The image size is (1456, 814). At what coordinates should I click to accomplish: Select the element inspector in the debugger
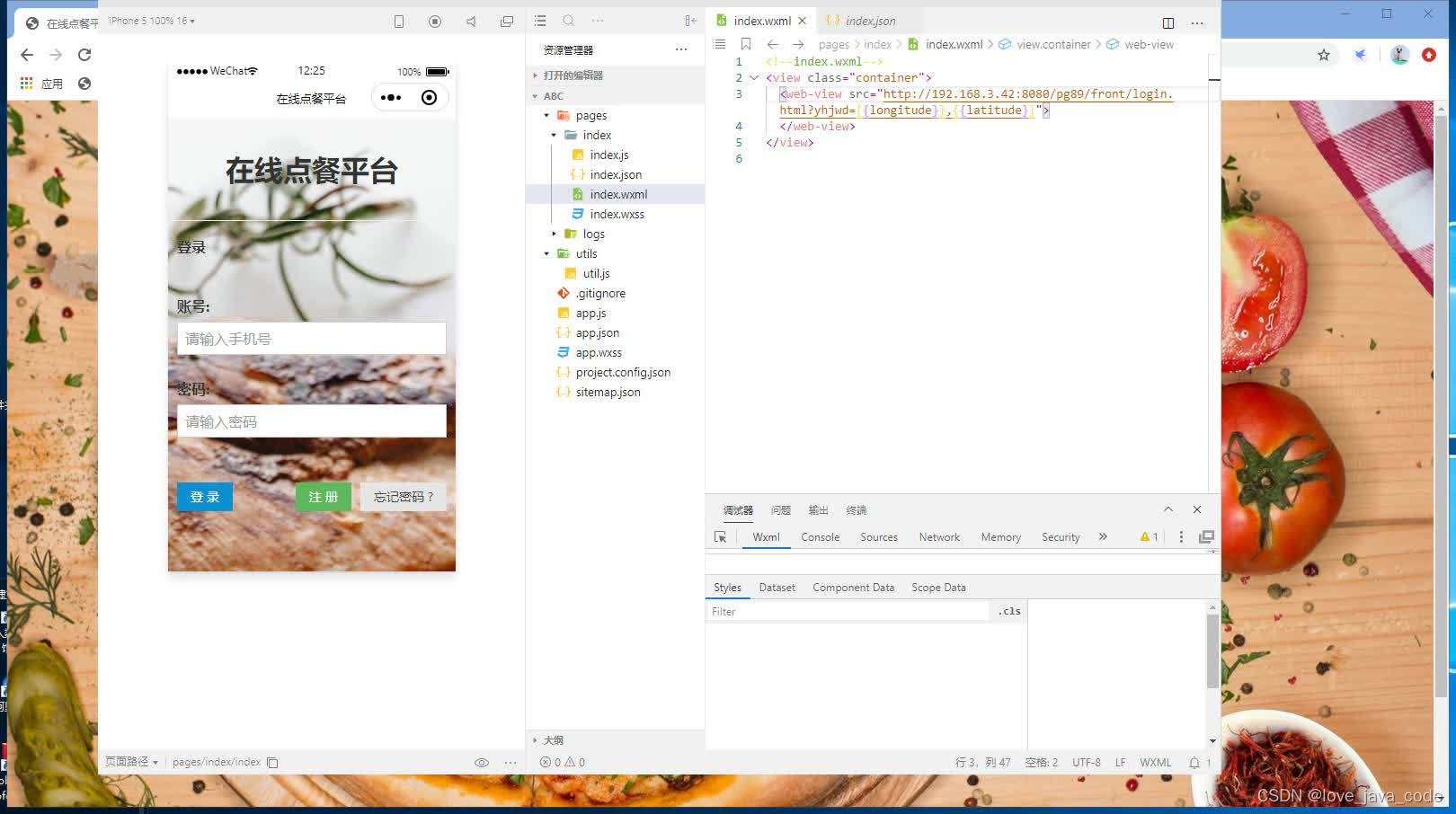point(719,536)
